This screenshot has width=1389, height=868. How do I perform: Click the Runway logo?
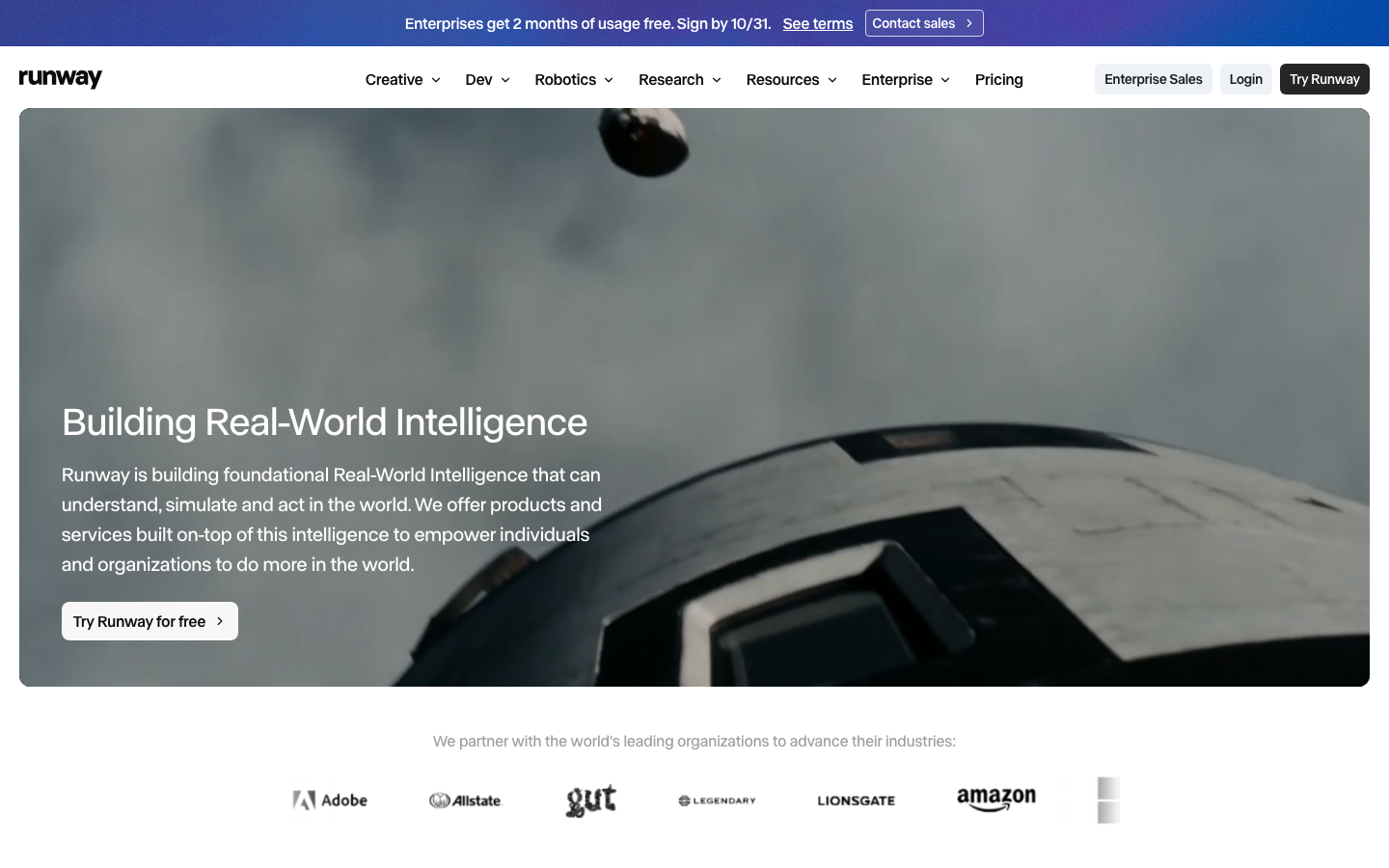61,79
